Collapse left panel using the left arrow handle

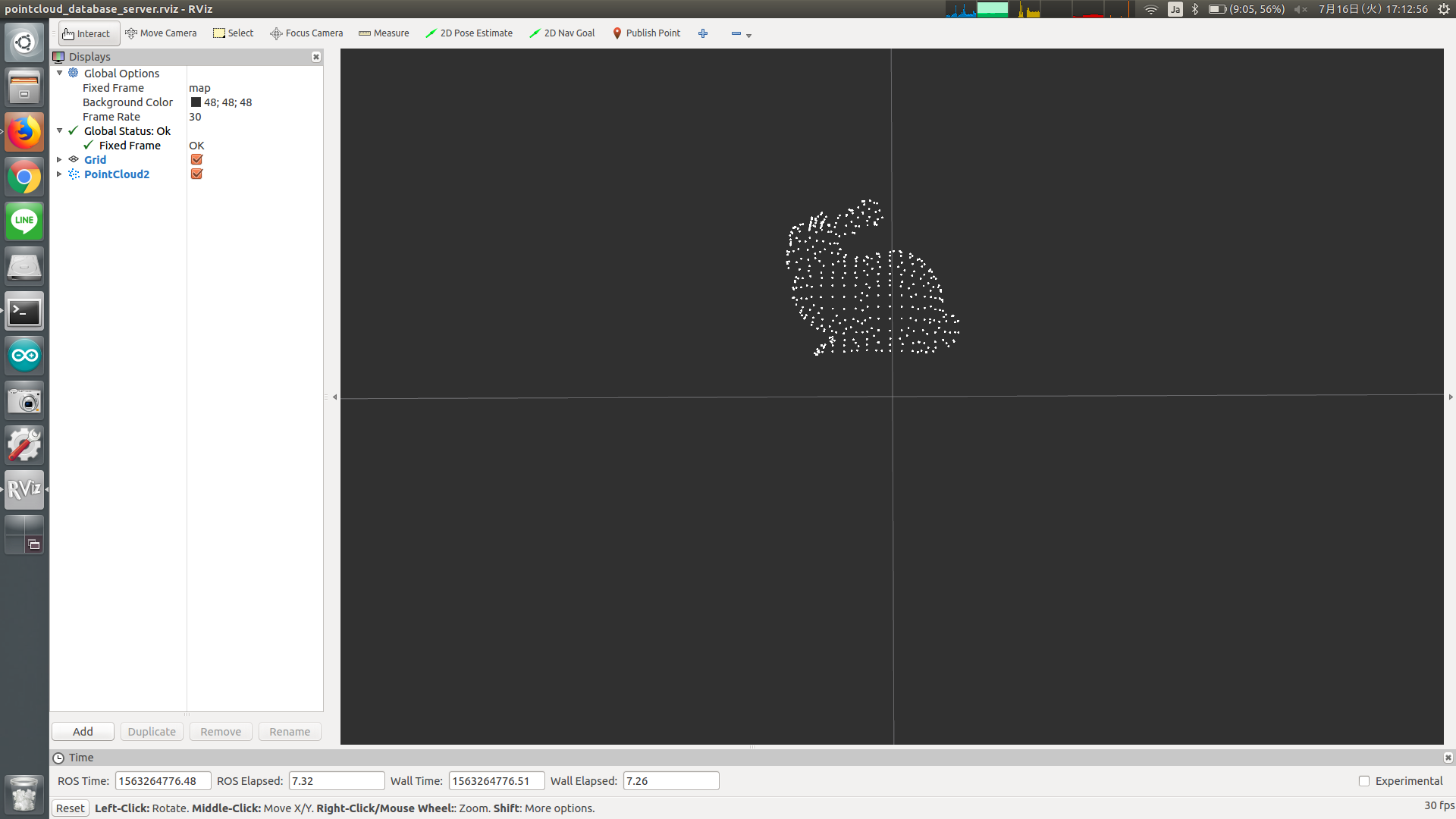[334, 397]
